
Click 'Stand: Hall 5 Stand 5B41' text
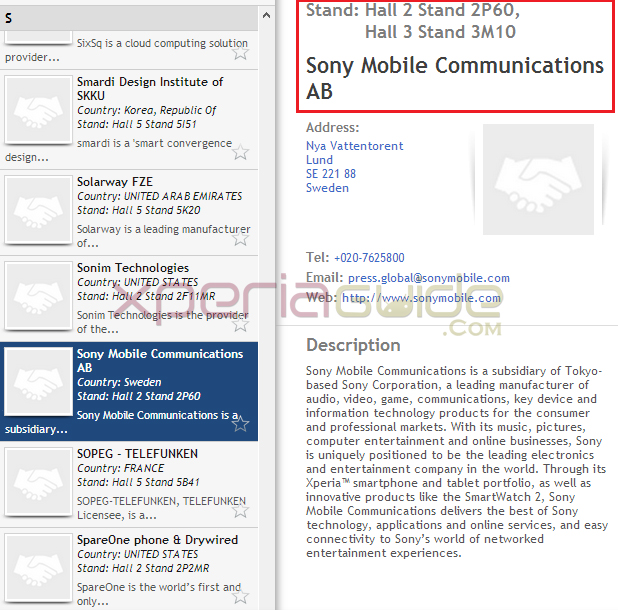(138, 482)
